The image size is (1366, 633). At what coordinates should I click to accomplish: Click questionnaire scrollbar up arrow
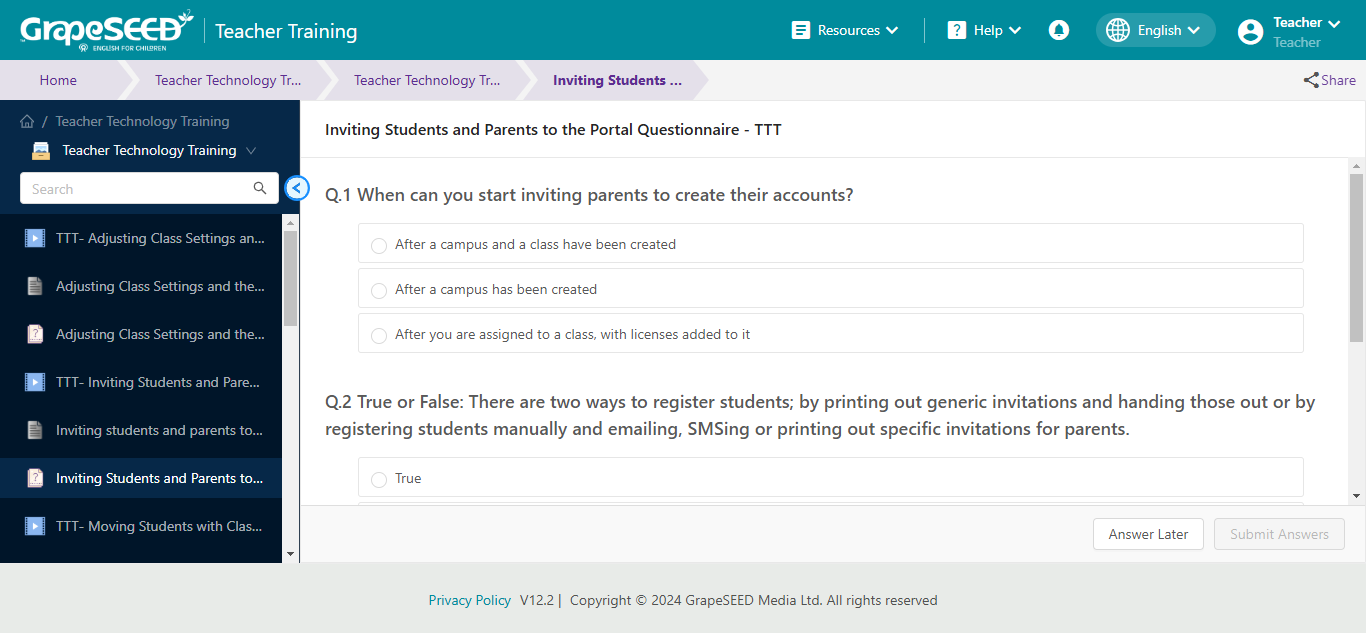pos(1356,166)
